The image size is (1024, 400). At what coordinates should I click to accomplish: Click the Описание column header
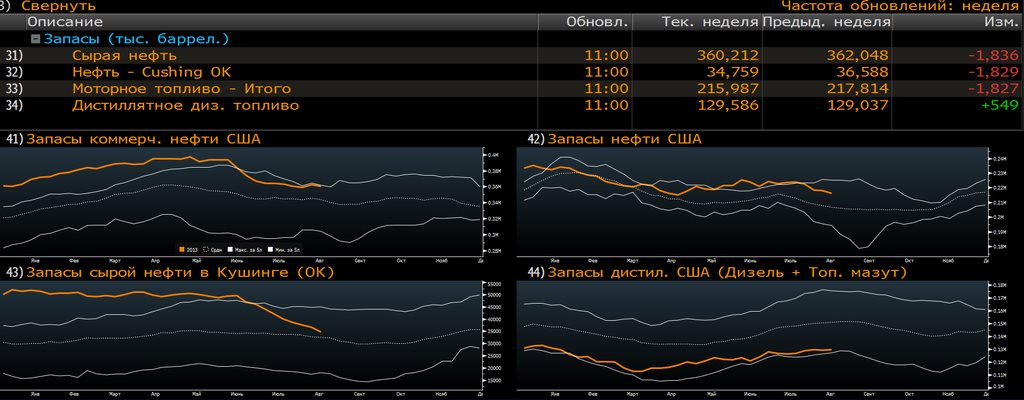click(65, 21)
